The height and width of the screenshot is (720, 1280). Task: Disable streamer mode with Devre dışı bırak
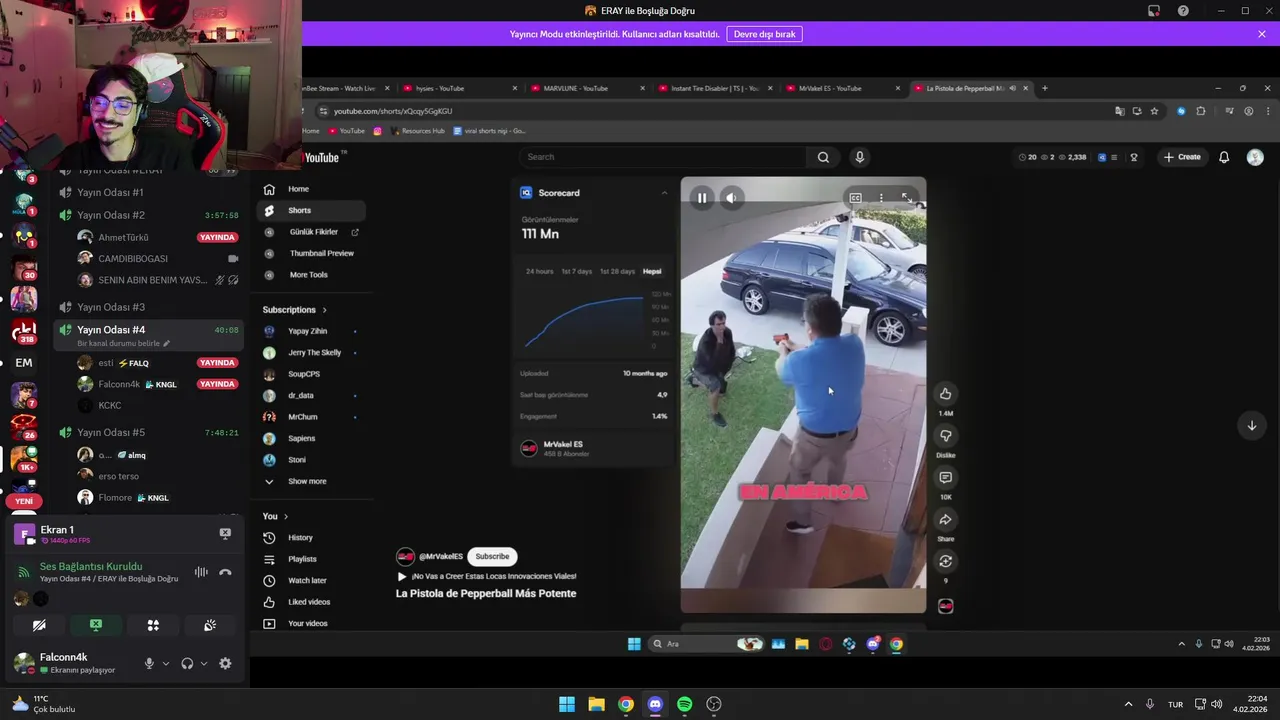[x=764, y=34]
